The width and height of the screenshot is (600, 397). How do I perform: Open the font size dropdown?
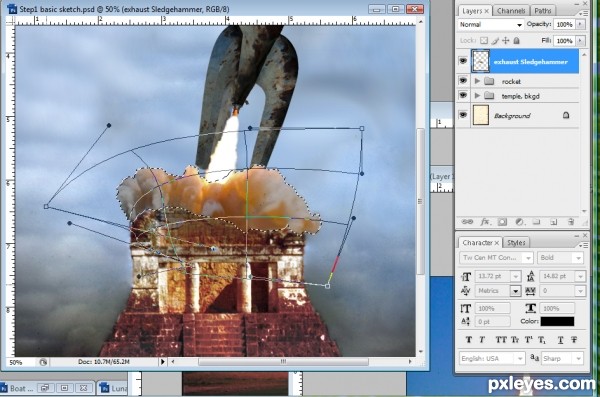(x=515, y=276)
